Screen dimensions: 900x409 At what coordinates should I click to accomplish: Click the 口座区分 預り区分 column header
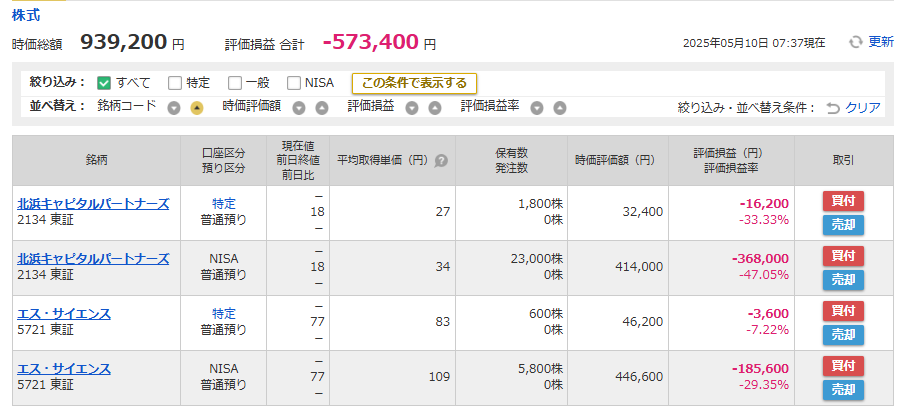(223, 161)
